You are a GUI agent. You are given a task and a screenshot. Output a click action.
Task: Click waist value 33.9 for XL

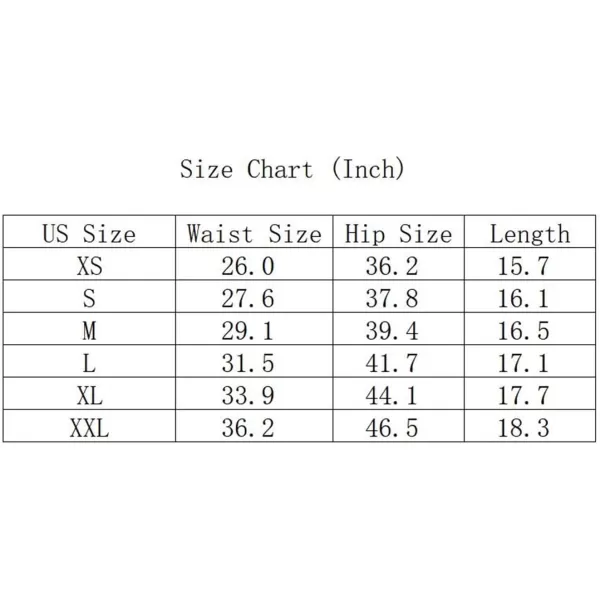point(248,395)
